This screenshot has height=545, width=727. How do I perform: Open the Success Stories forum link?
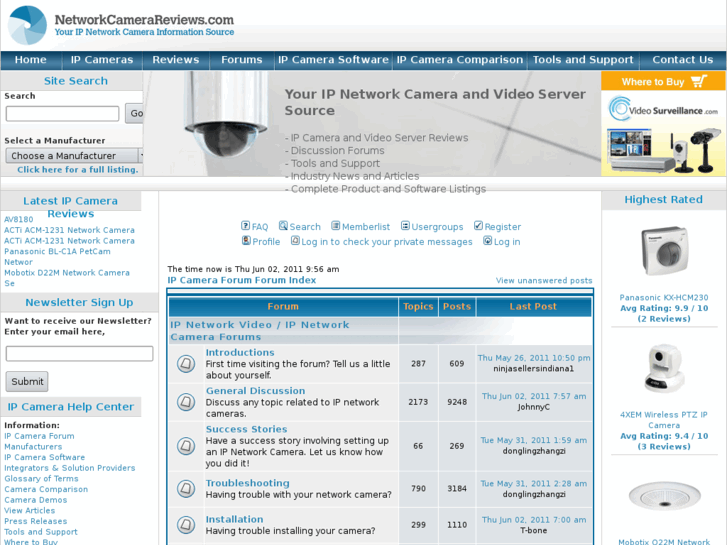247,430
